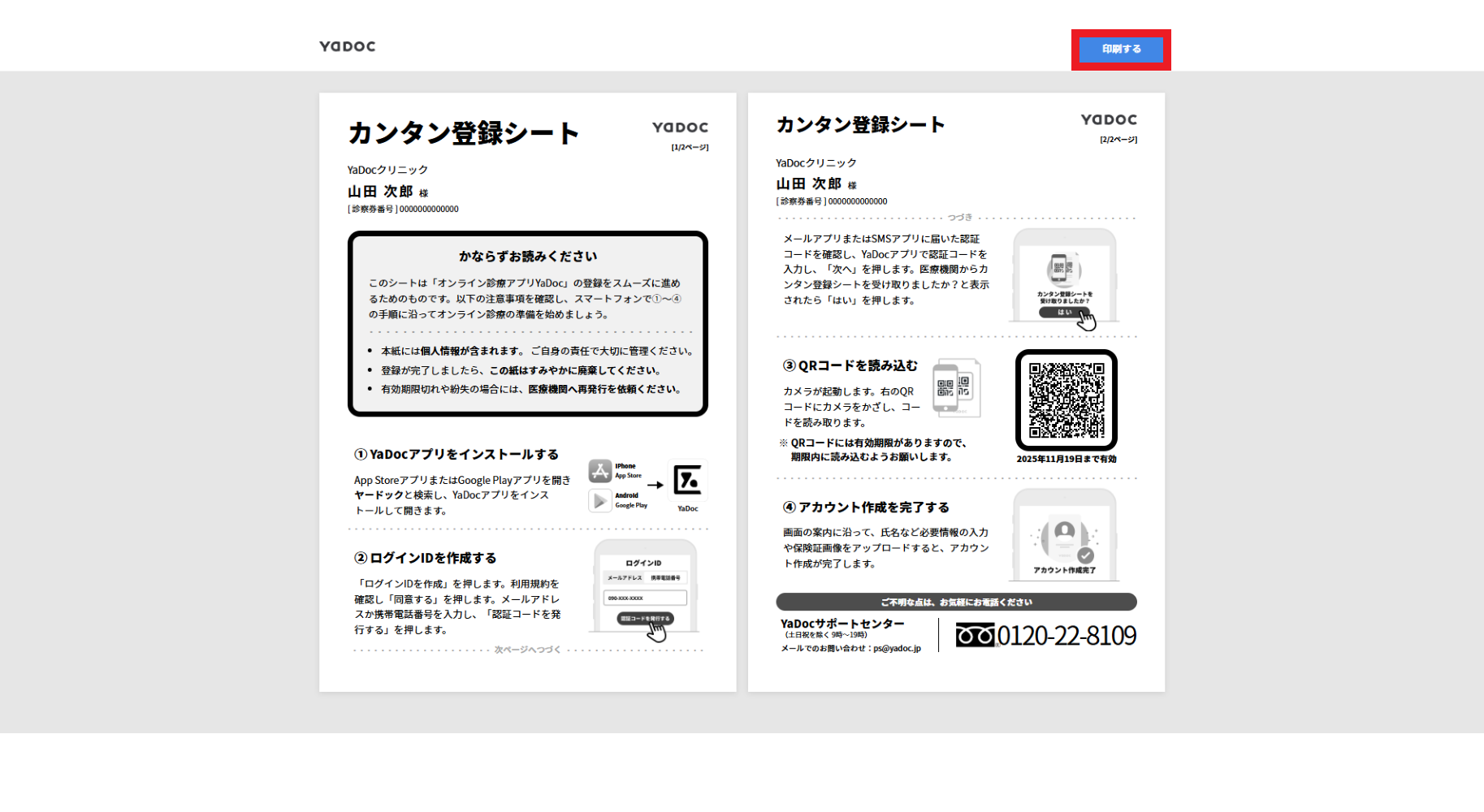
Task: Click the [1/2ページ] page indicator
Action: [x=690, y=147]
